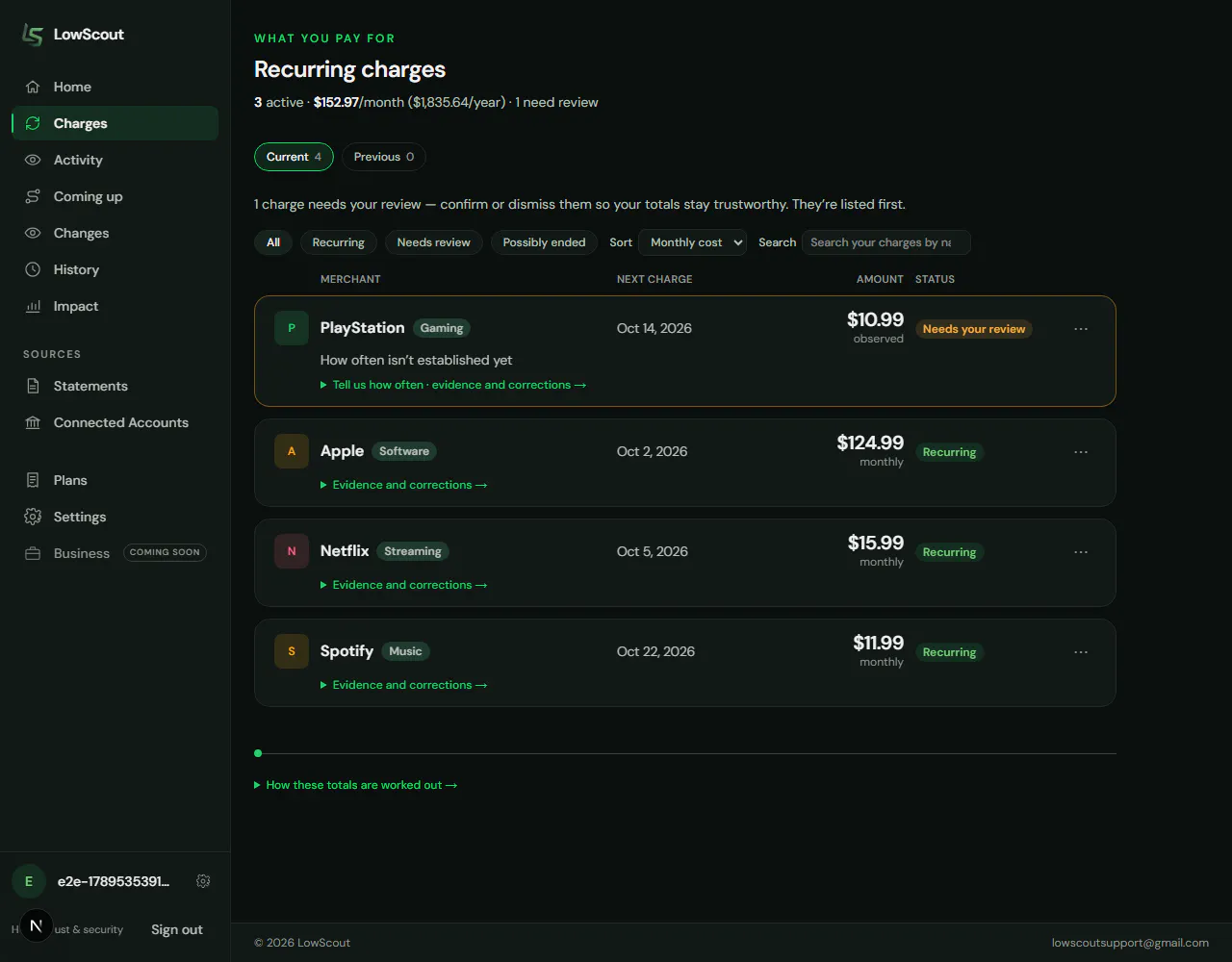This screenshot has height=962, width=1232.
Task: Click the search your charges field
Action: [x=885, y=242]
